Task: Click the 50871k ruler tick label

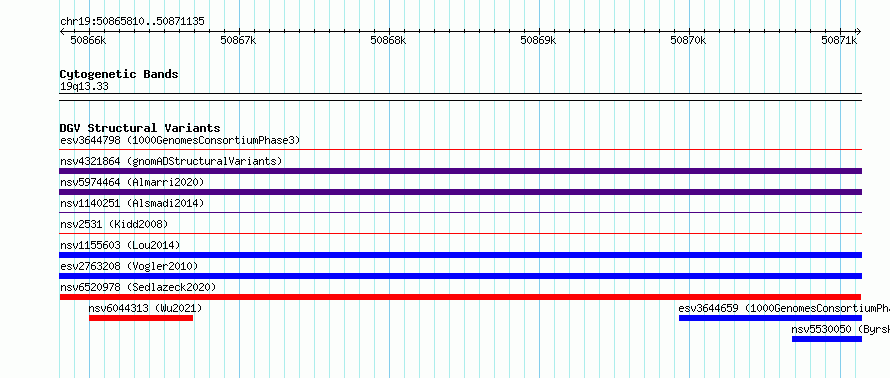Action: click(838, 40)
